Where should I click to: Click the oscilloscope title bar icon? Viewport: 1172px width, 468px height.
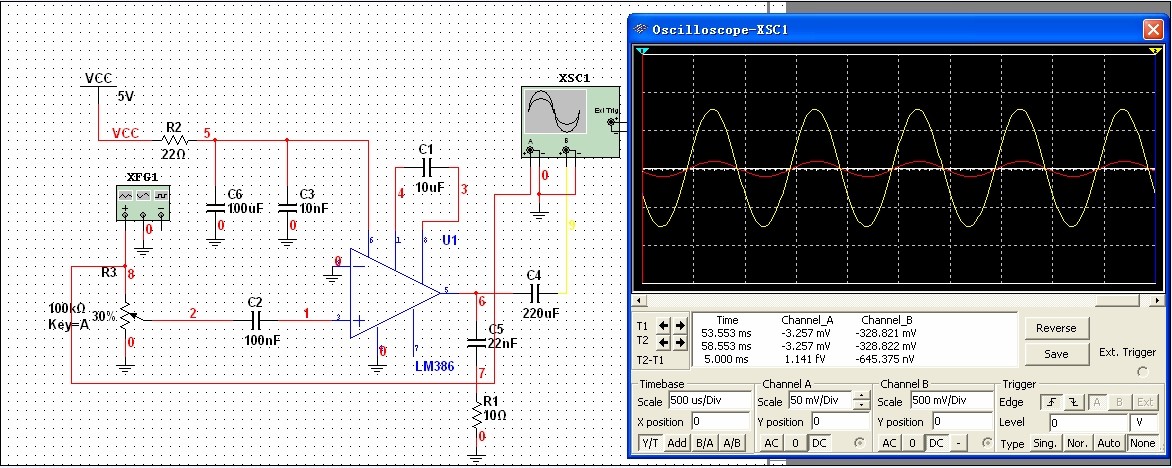[x=640, y=30]
